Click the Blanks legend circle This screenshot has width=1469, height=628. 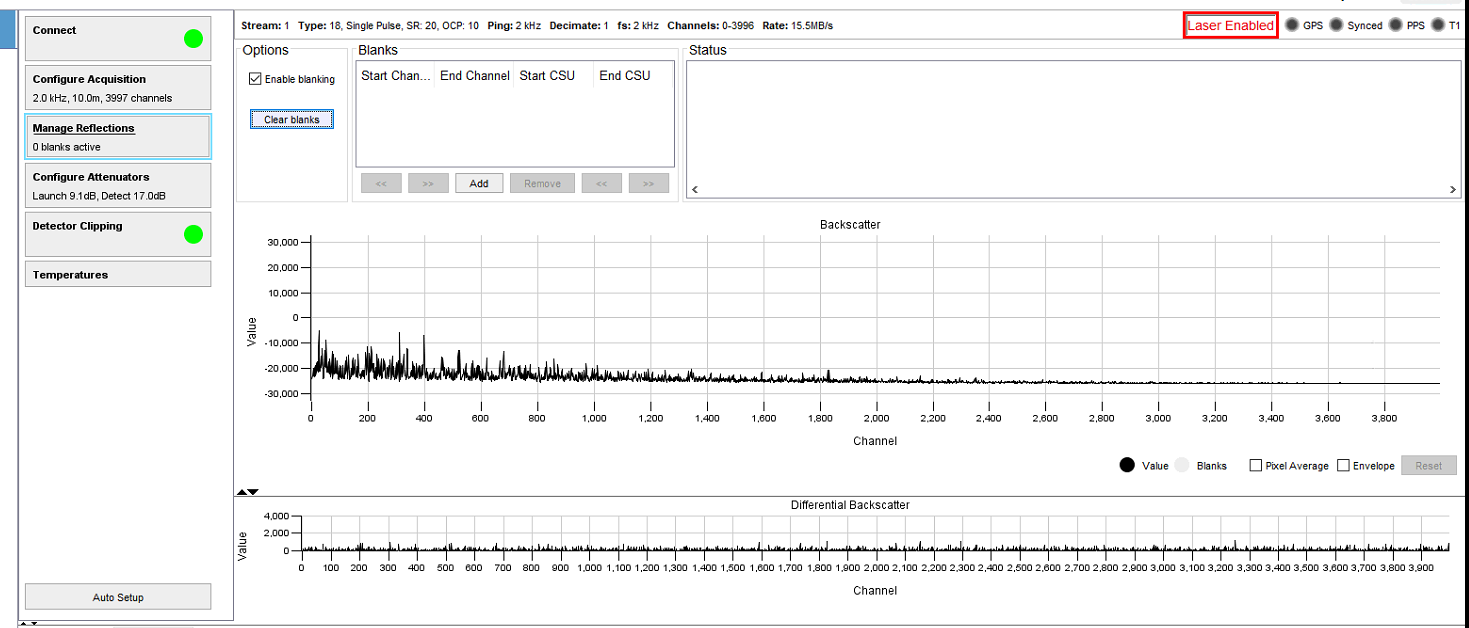(1183, 465)
